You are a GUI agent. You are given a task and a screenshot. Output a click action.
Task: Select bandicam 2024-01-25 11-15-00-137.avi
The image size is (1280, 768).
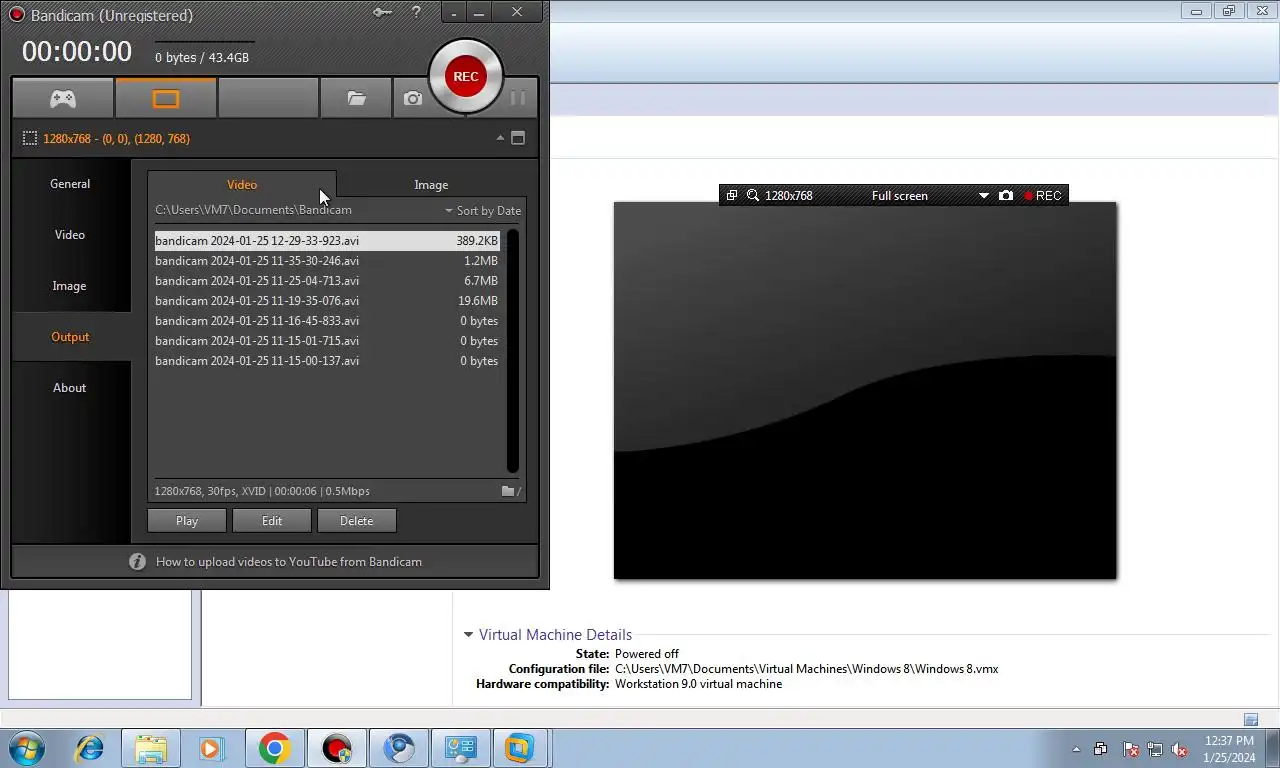[x=327, y=361]
